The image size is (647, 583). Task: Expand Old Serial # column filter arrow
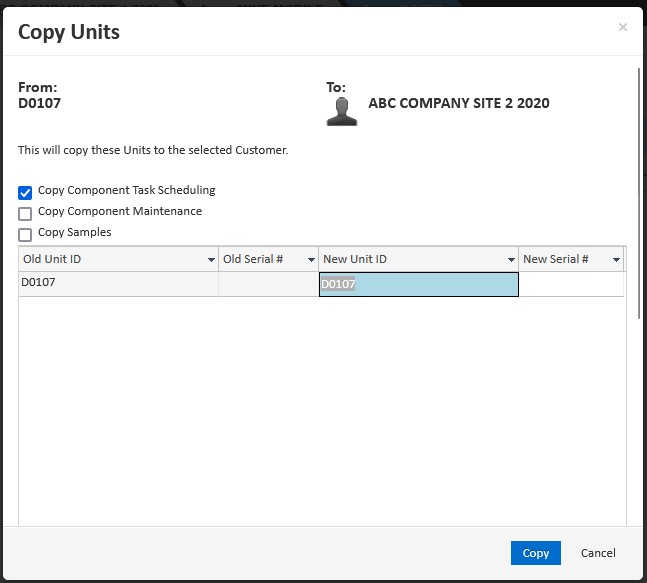pyautogui.click(x=311, y=260)
